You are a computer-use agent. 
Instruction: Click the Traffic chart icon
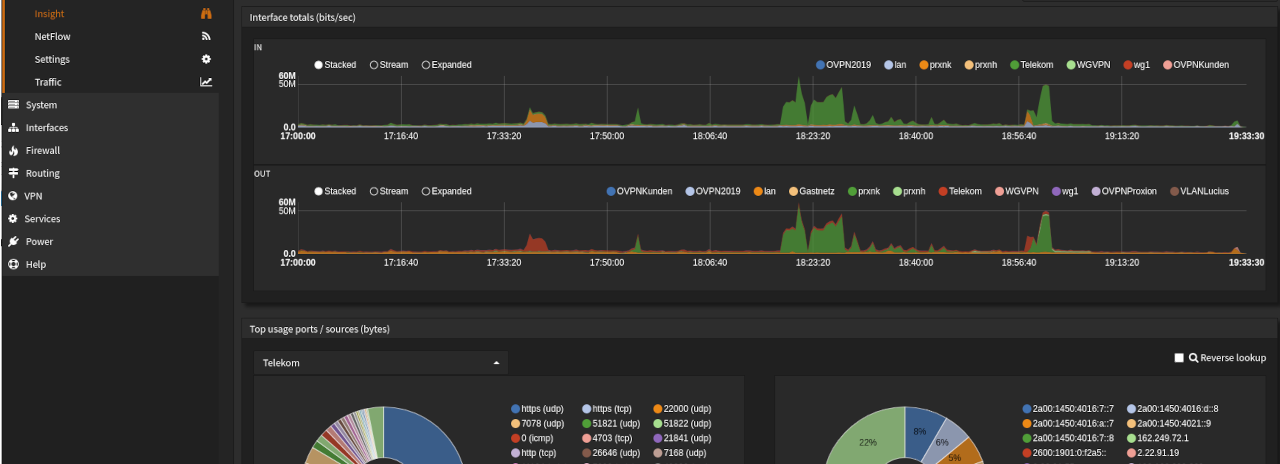206,82
